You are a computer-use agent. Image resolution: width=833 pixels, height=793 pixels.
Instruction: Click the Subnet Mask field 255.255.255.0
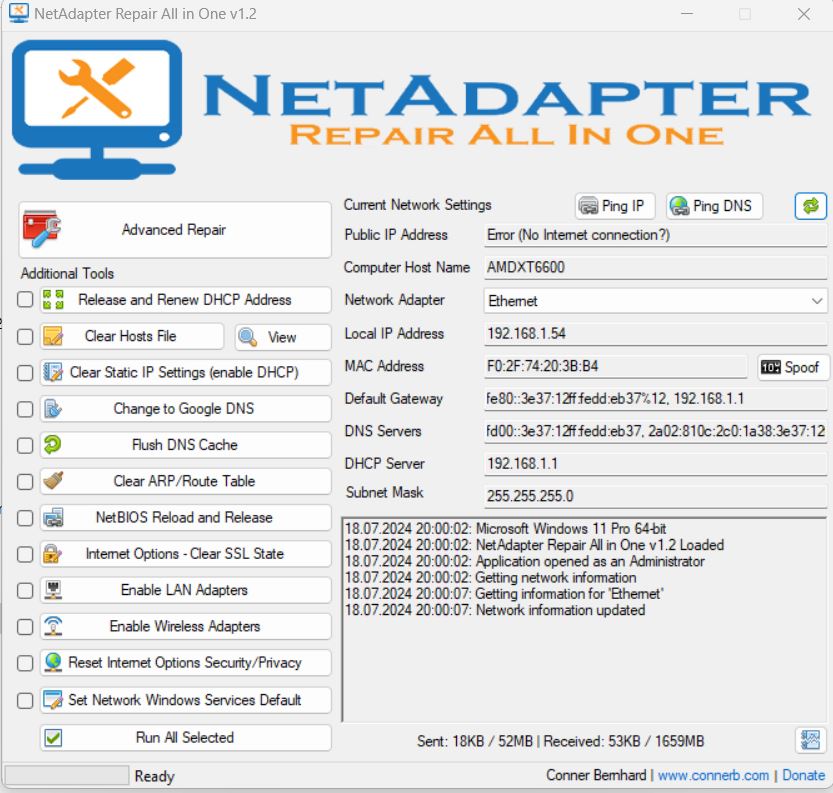pos(655,496)
